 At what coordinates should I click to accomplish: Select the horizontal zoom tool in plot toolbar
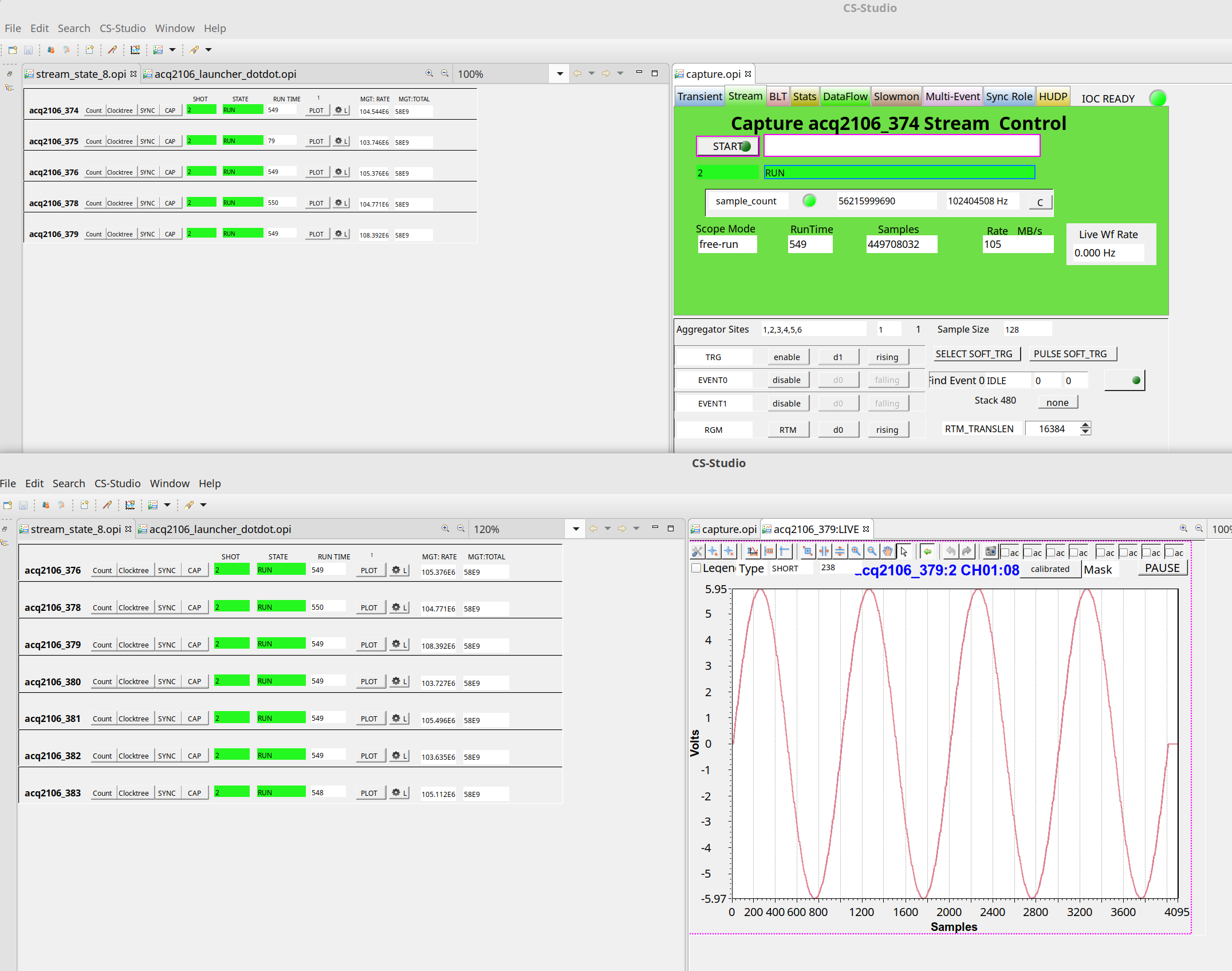tap(824, 551)
